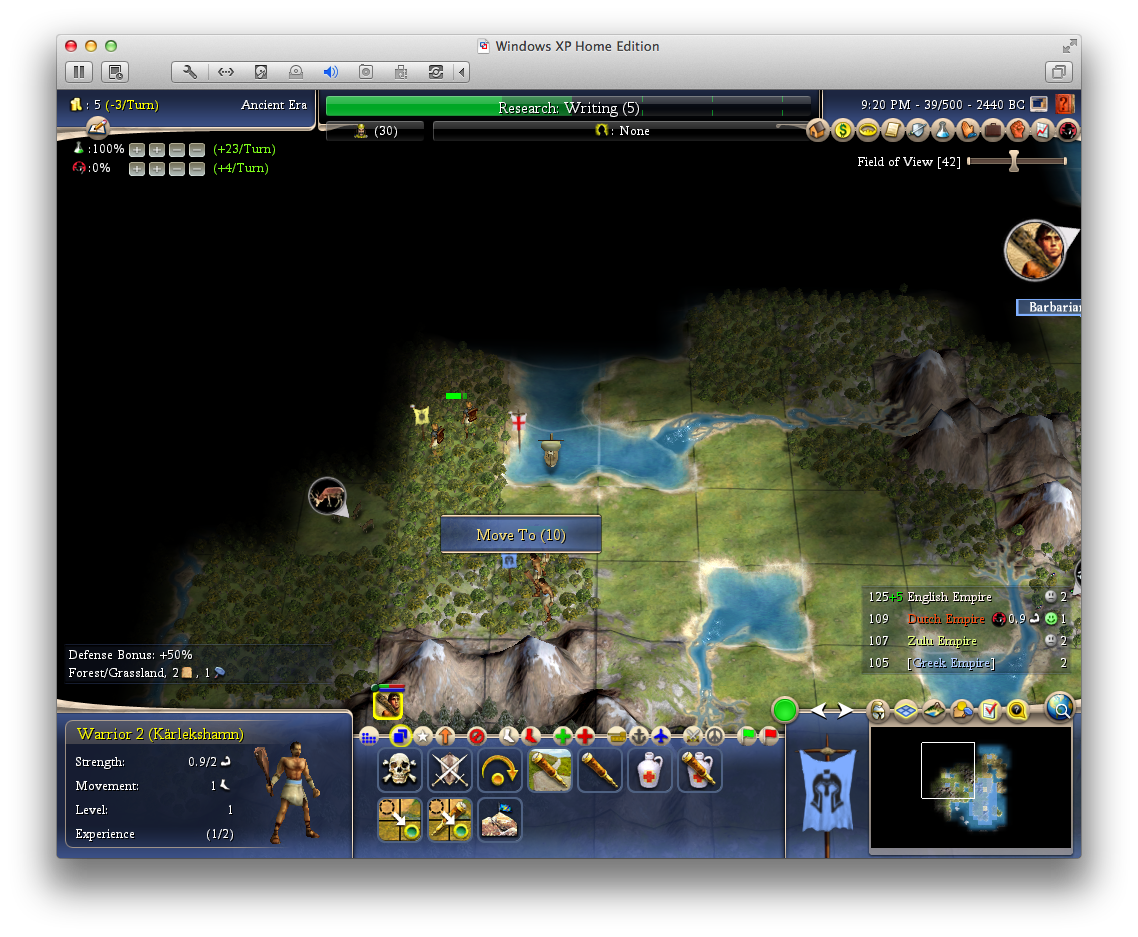Screen dimensions: 1138x937
Task: Open the Finance Advisor dollar icon
Action: [842, 131]
